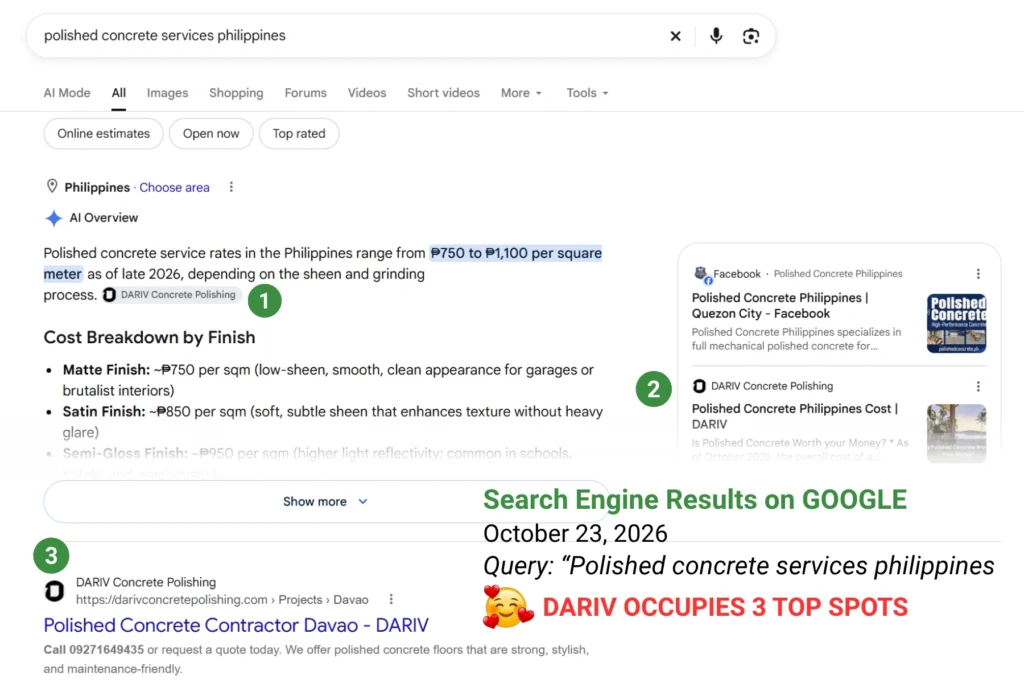Click the Matte Finish bullet text
1024x683 pixels.
(x=328, y=380)
